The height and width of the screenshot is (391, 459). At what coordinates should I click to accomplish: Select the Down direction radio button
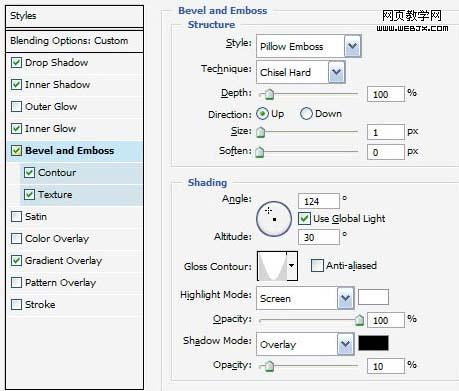tap(306, 114)
